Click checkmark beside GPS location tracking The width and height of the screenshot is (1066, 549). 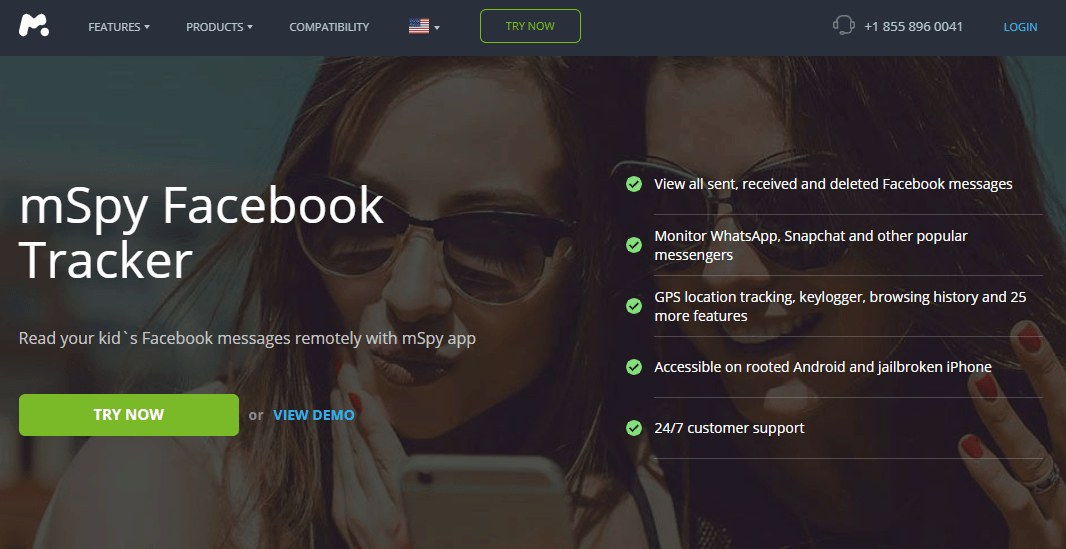pyautogui.click(x=634, y=306)
